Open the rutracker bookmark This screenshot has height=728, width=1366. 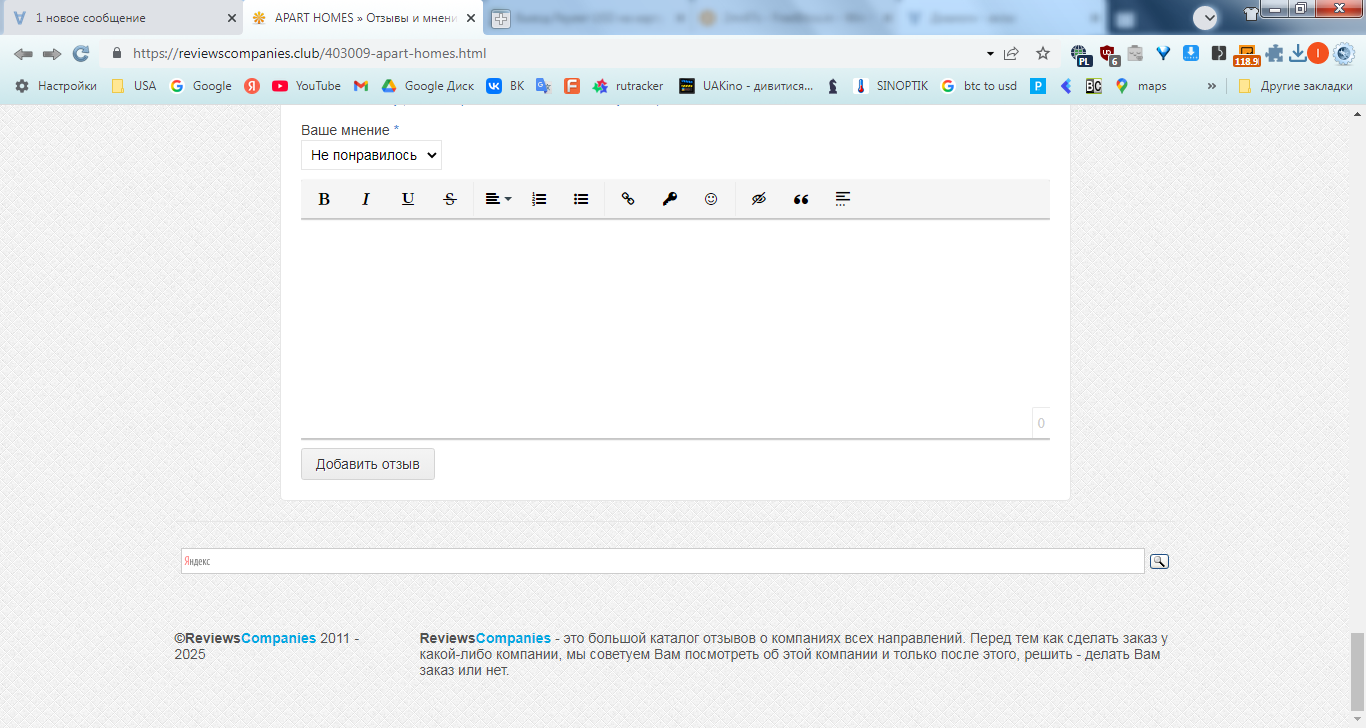628,86
